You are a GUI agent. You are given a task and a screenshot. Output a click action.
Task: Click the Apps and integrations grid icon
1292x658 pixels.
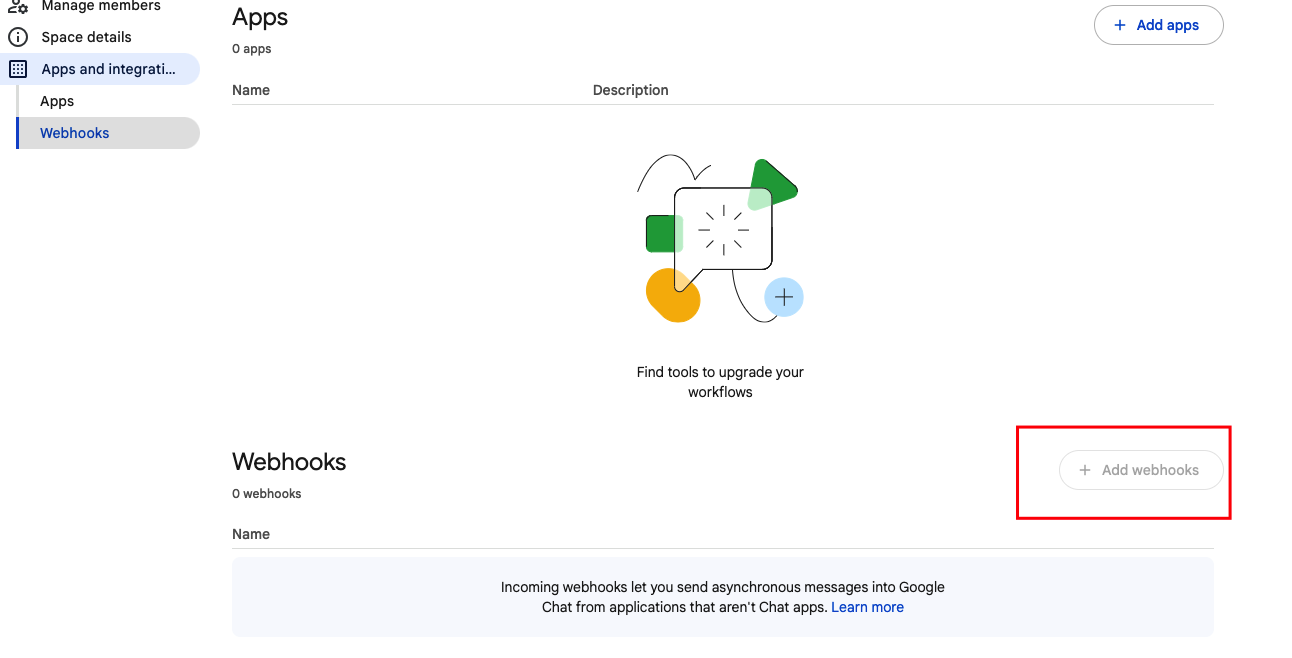(18, 69)
